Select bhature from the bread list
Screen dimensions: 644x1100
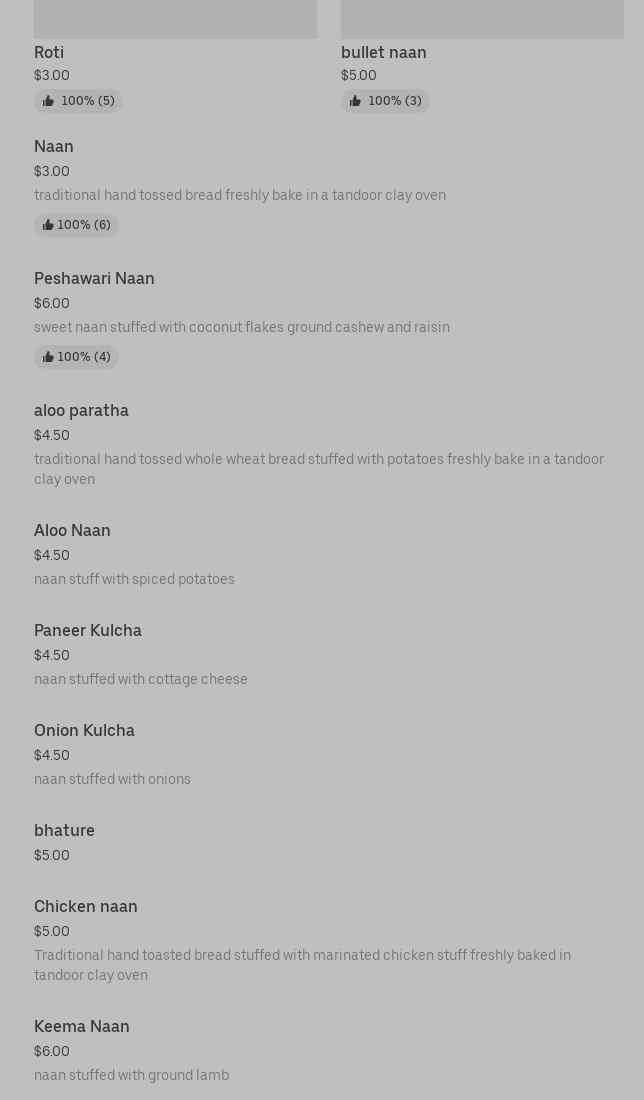(64, 831)
